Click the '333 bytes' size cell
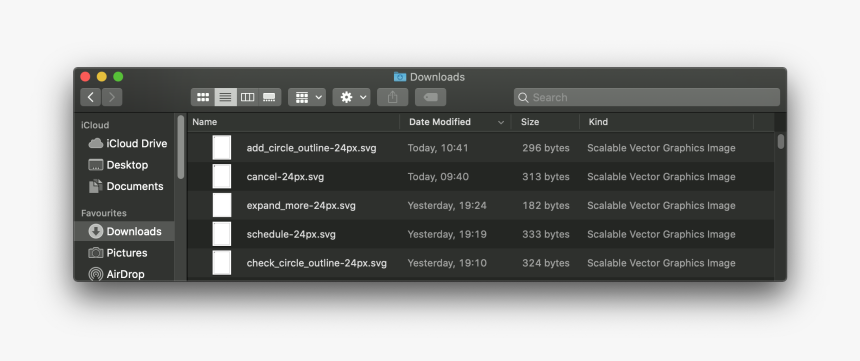The image size is (860, 361). (545, 234)
